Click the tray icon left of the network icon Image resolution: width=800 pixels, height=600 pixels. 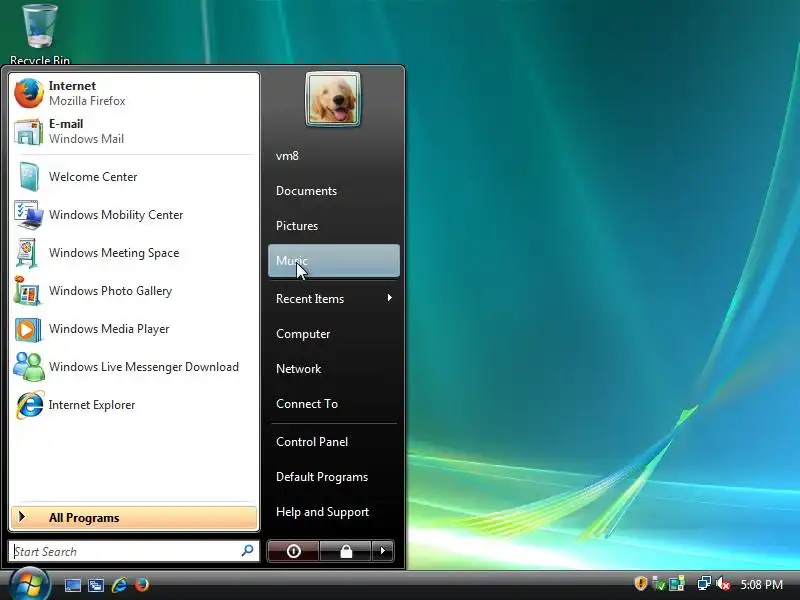click(x=677, y=583)
